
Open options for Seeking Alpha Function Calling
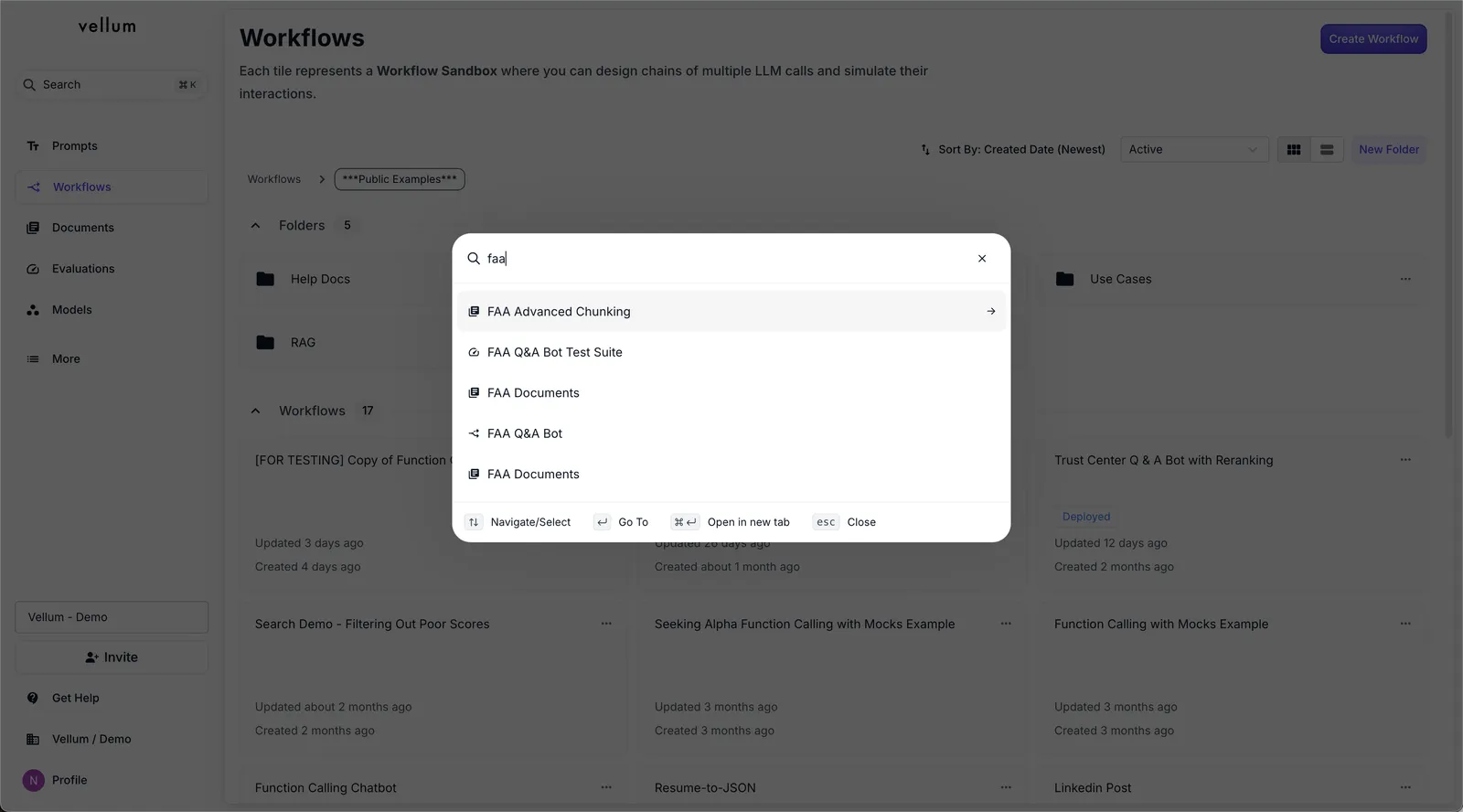coord(1006,624)
